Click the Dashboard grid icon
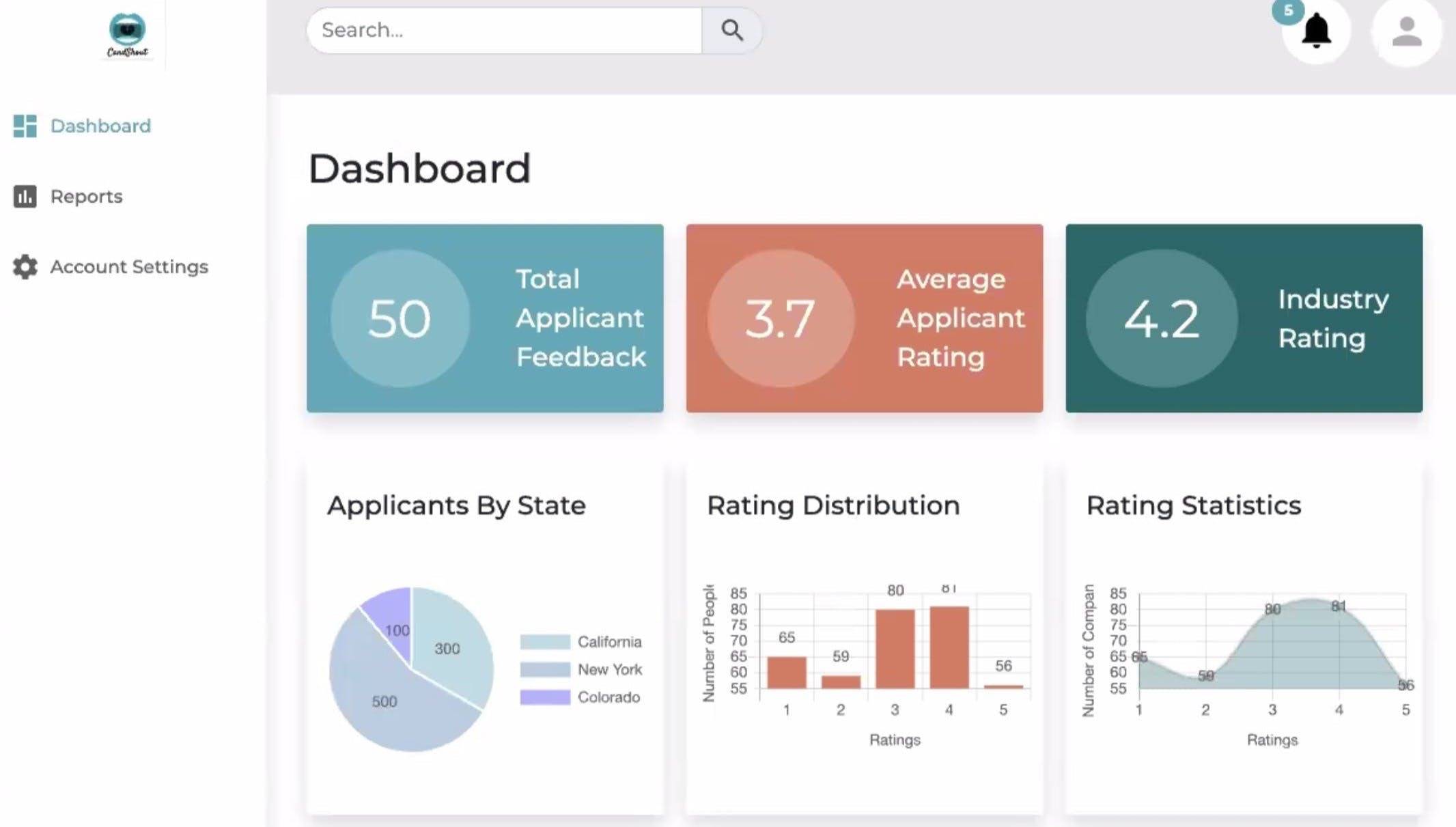This screenshot has height=827, width=1456. (x=25, y=126)
